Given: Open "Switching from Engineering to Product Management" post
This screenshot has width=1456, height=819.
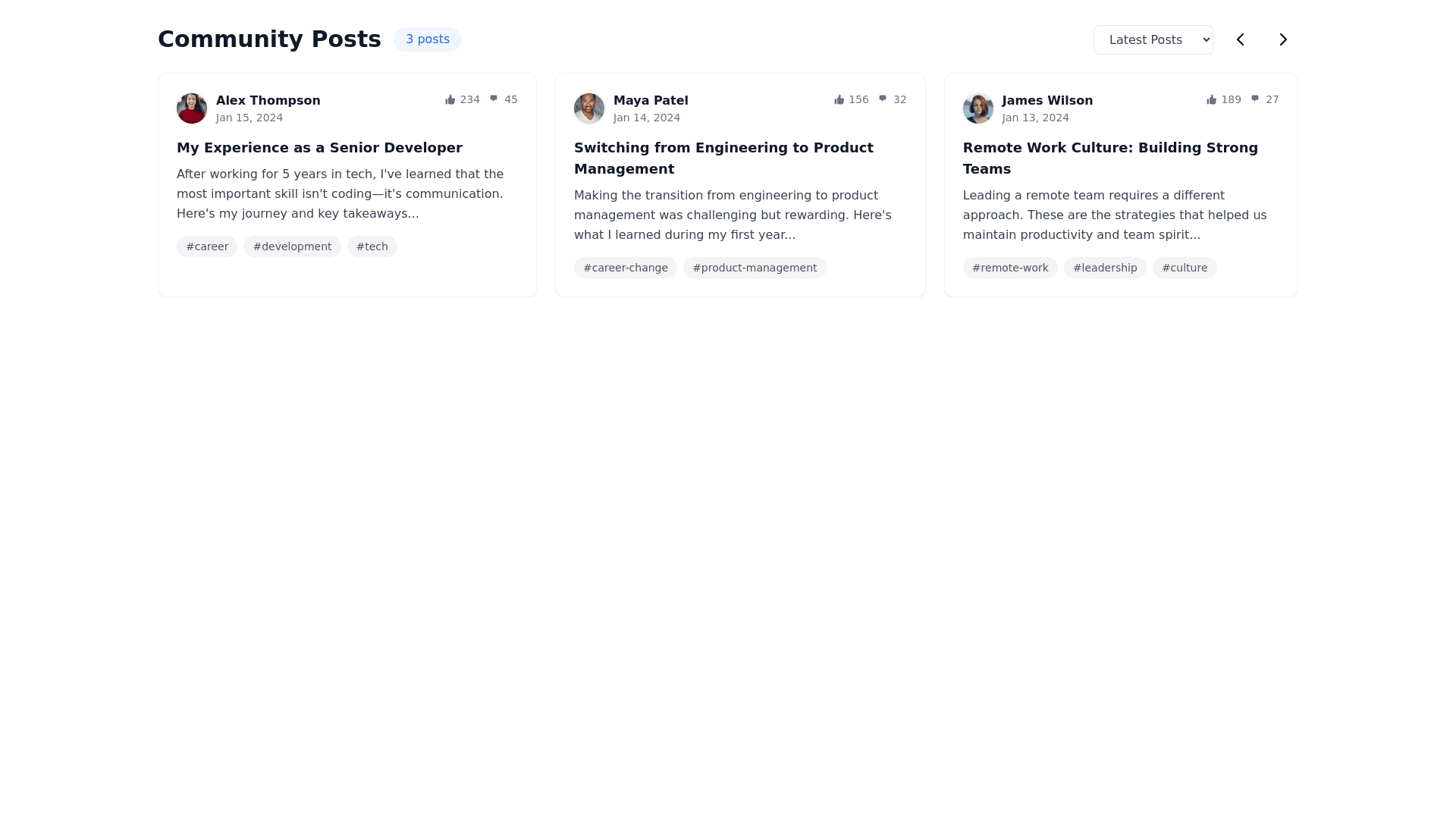Looking at the screenshot, I should point(723,158).
